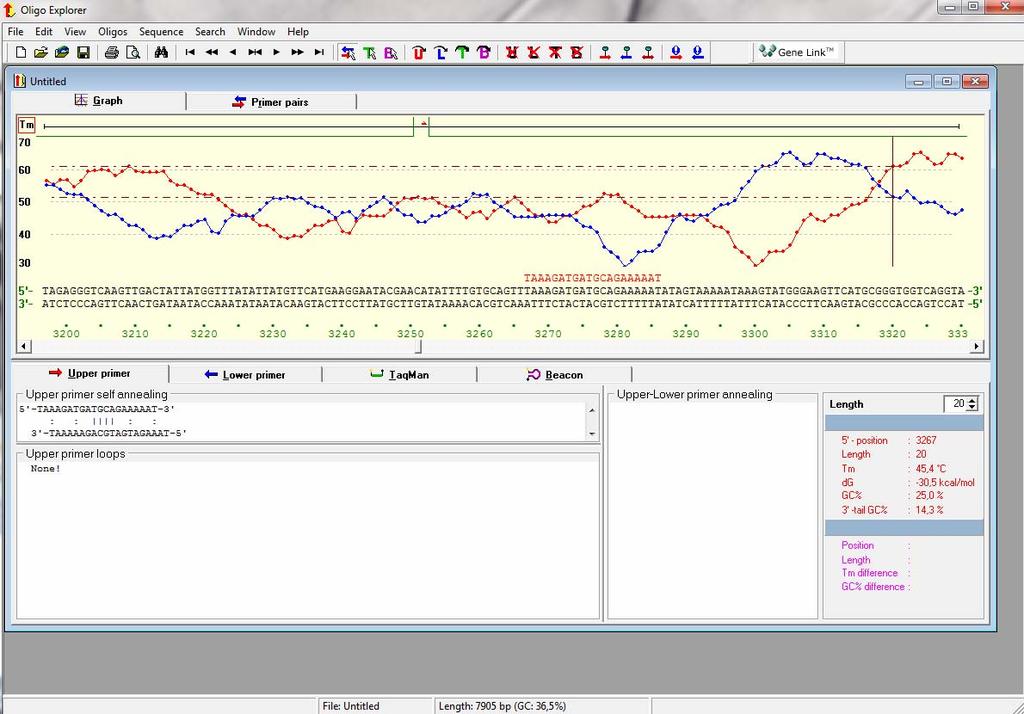Save the file with the floppy disk icon
Screen dimensions: 1024x714
[83, 52]
